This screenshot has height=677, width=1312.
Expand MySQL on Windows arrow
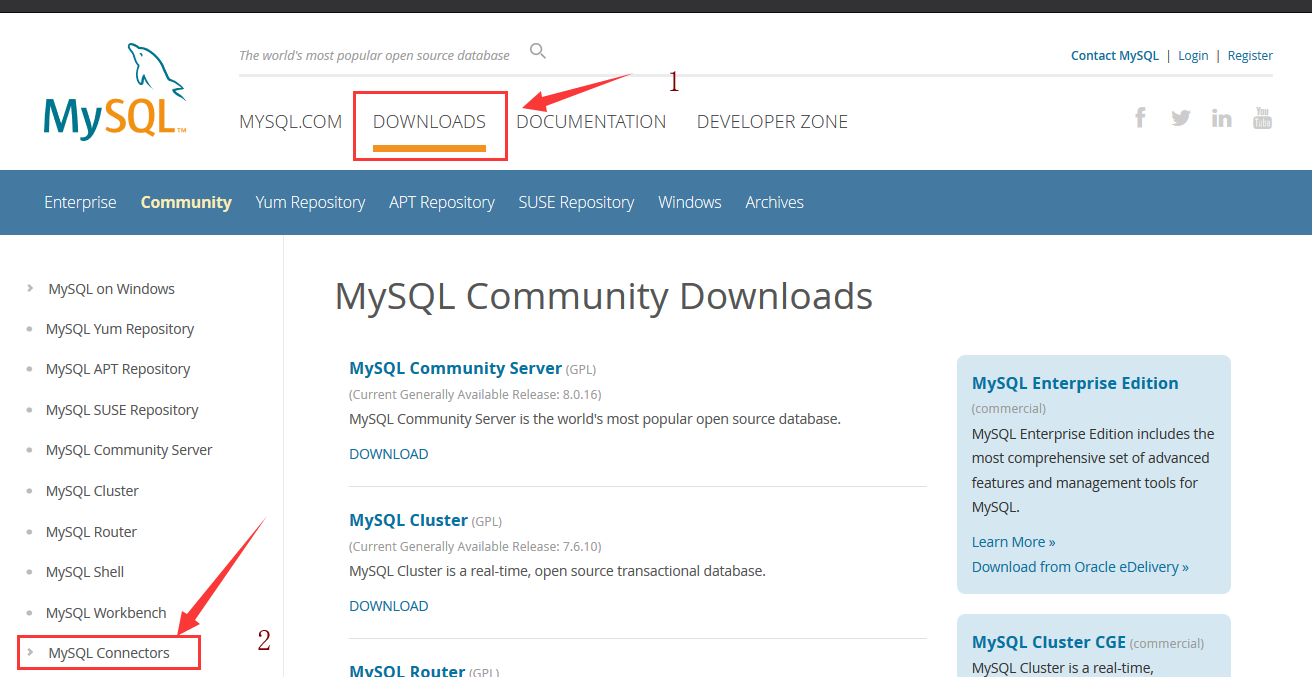[x=30, y=288]
